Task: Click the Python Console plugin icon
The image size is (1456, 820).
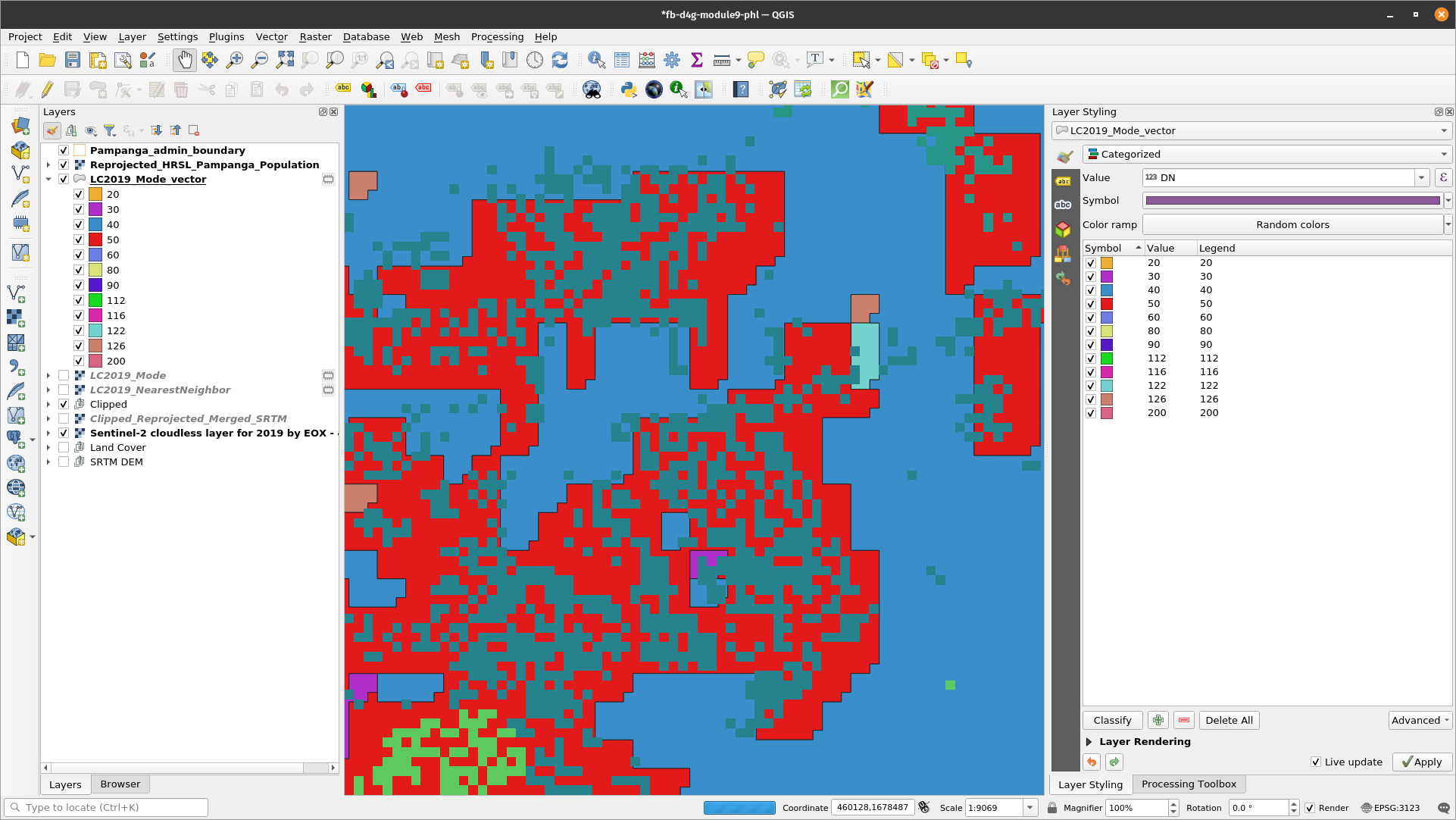Action: click(x=628, y=90)
